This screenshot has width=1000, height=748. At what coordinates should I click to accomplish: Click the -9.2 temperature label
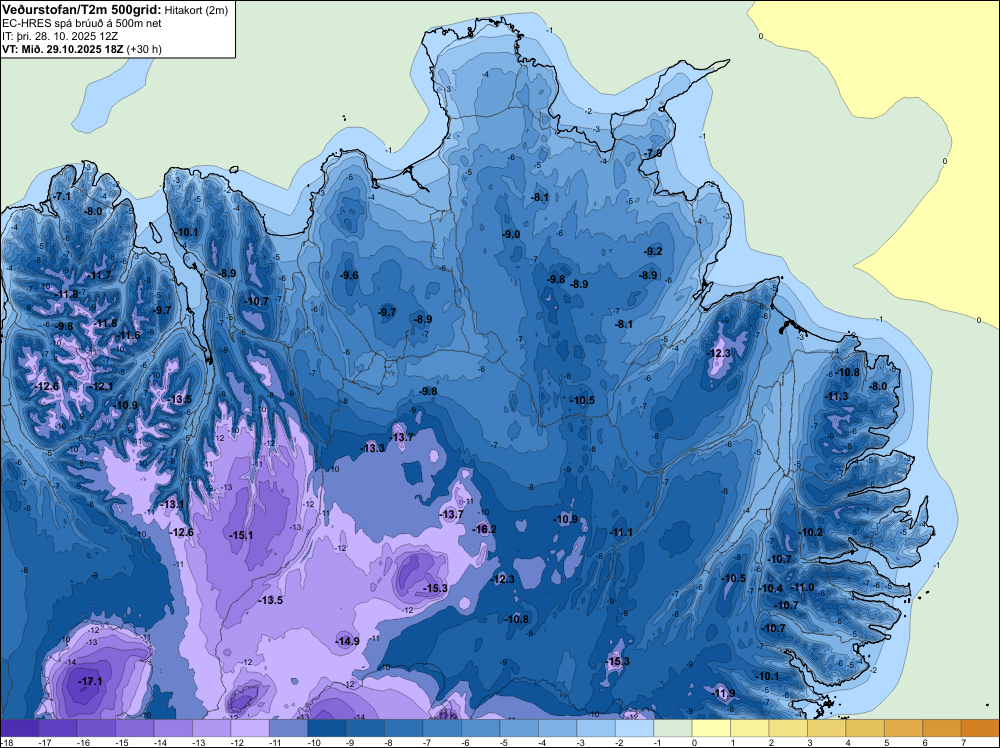pyautogui.click(x=653, y=251)
